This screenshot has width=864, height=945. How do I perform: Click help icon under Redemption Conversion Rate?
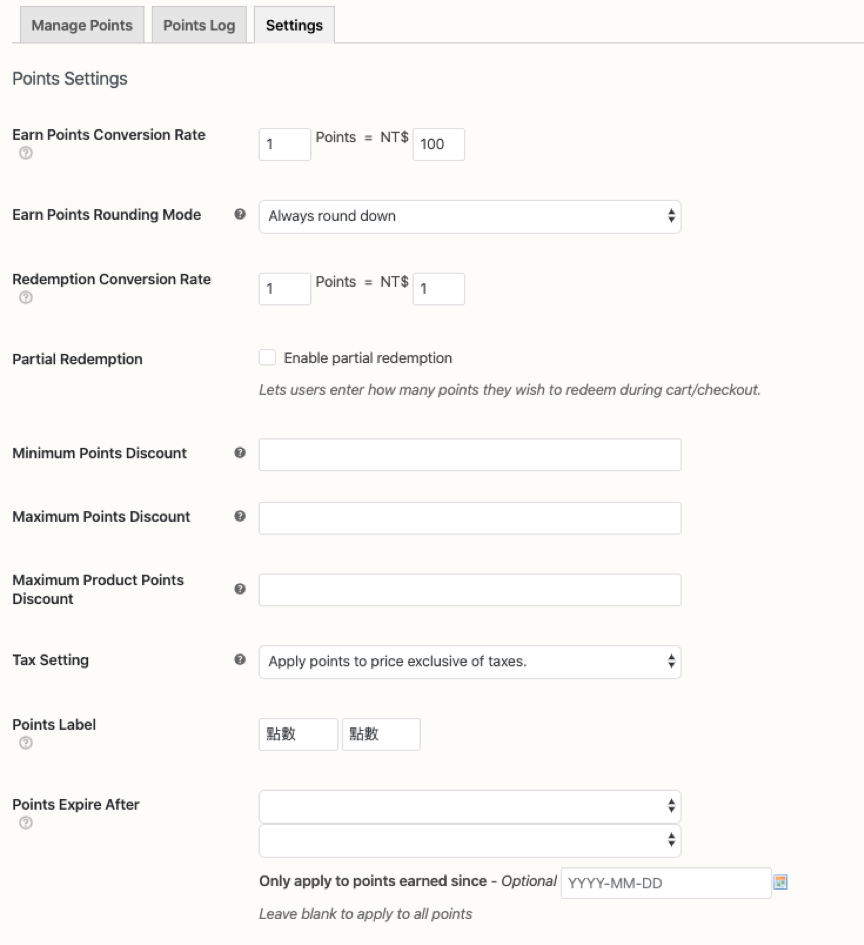pos(23,299)
